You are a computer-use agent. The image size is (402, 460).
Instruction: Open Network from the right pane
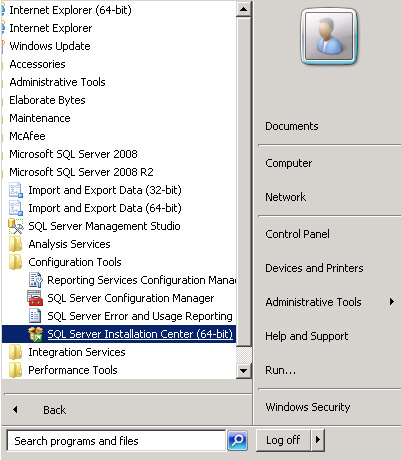coord(285,197)
